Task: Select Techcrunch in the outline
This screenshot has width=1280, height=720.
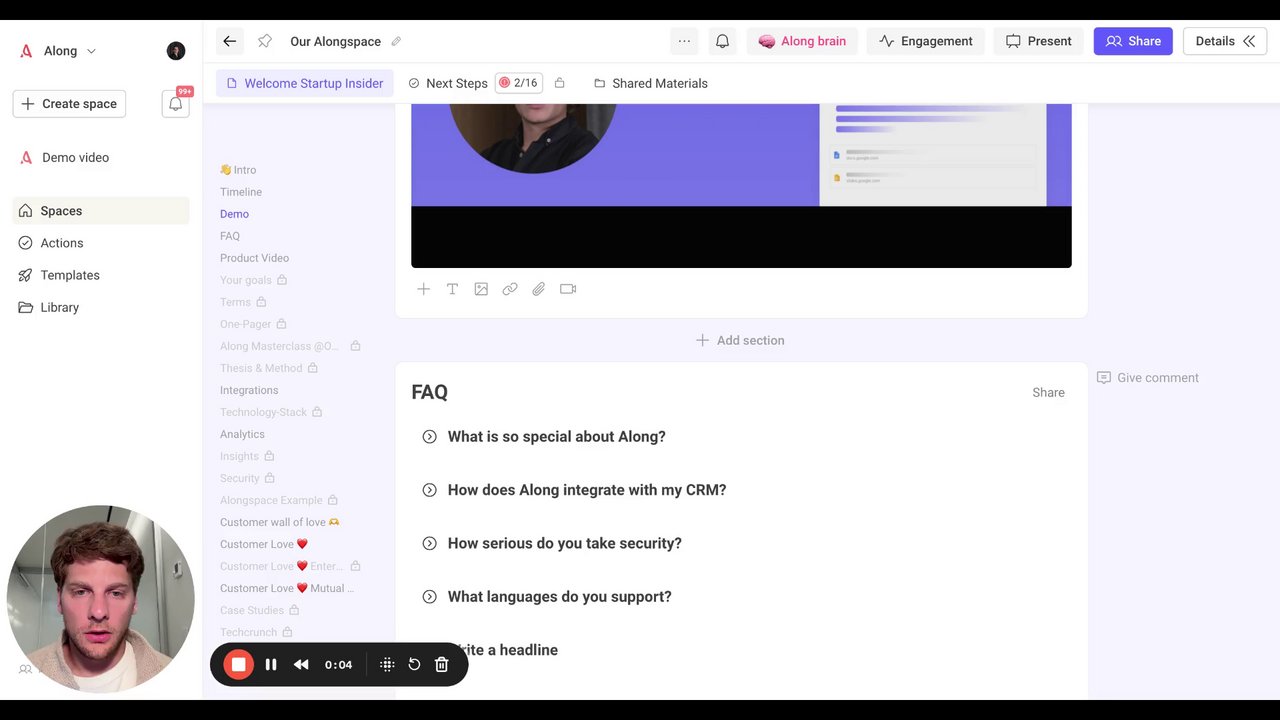Action: pos(248,632)
